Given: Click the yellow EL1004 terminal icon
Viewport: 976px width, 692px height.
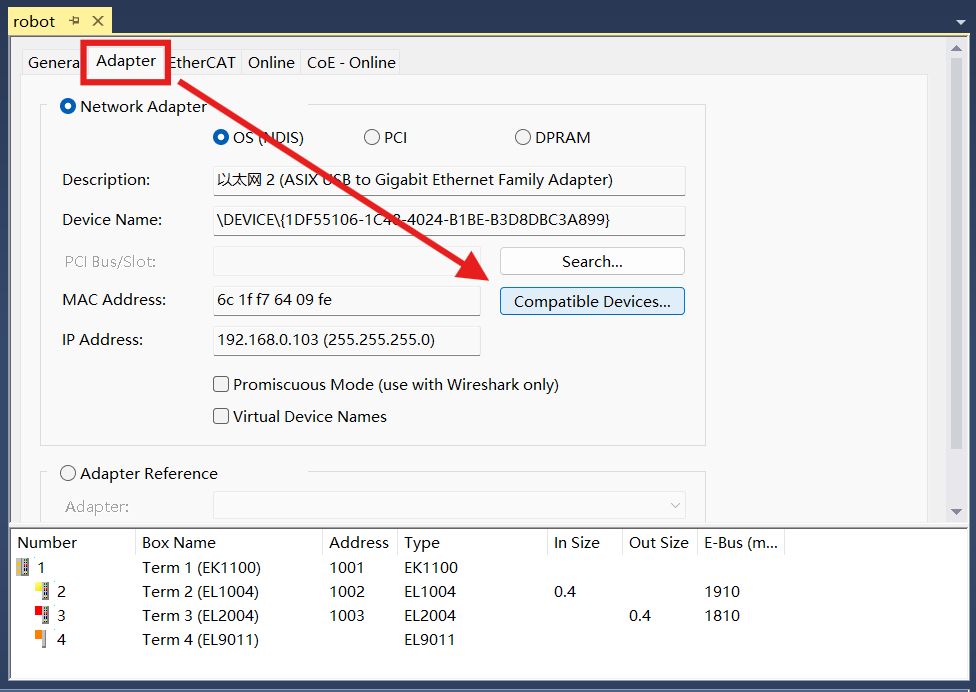Looking at the screenshot, I should click(x=42, y=592).
